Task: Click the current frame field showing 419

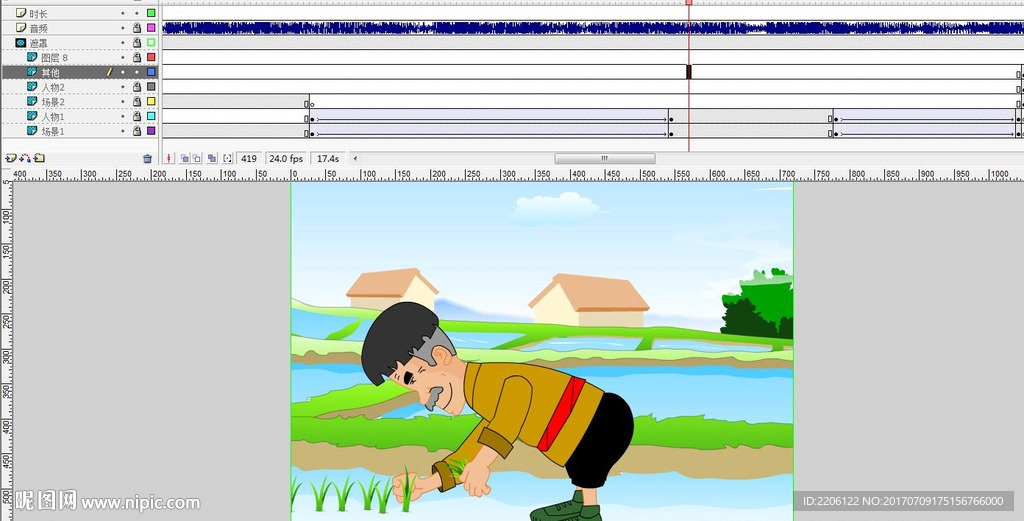Action: pos(249,158)
